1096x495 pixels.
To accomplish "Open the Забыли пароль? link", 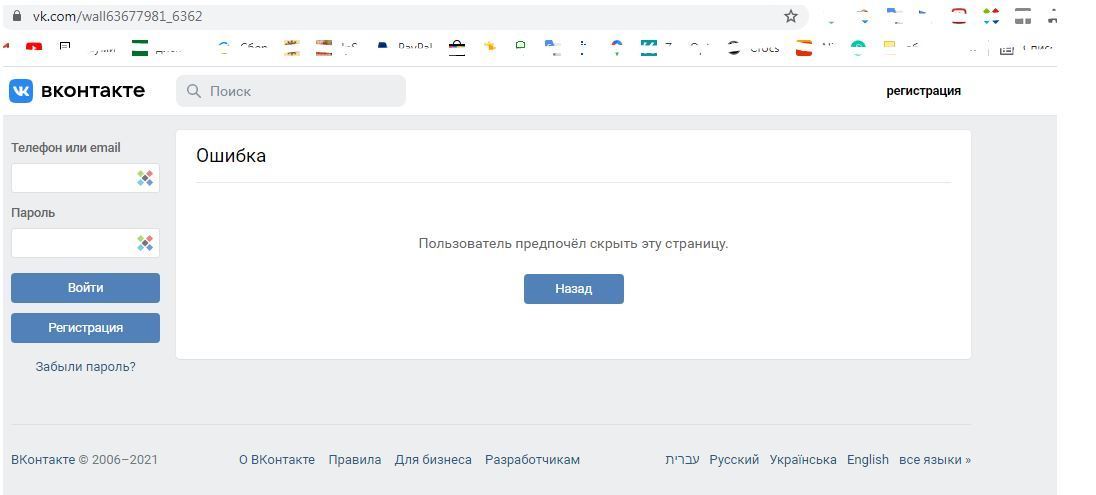I will pyautogui.click(x=85, y=367).
